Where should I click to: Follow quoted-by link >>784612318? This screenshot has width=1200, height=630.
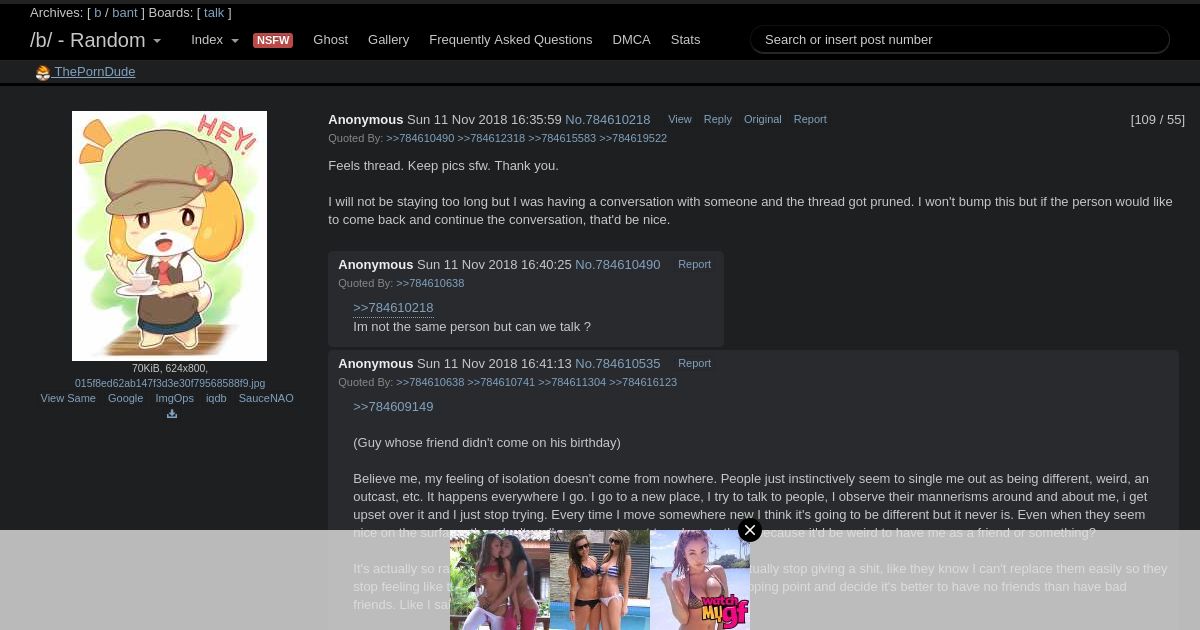(491, 138)
